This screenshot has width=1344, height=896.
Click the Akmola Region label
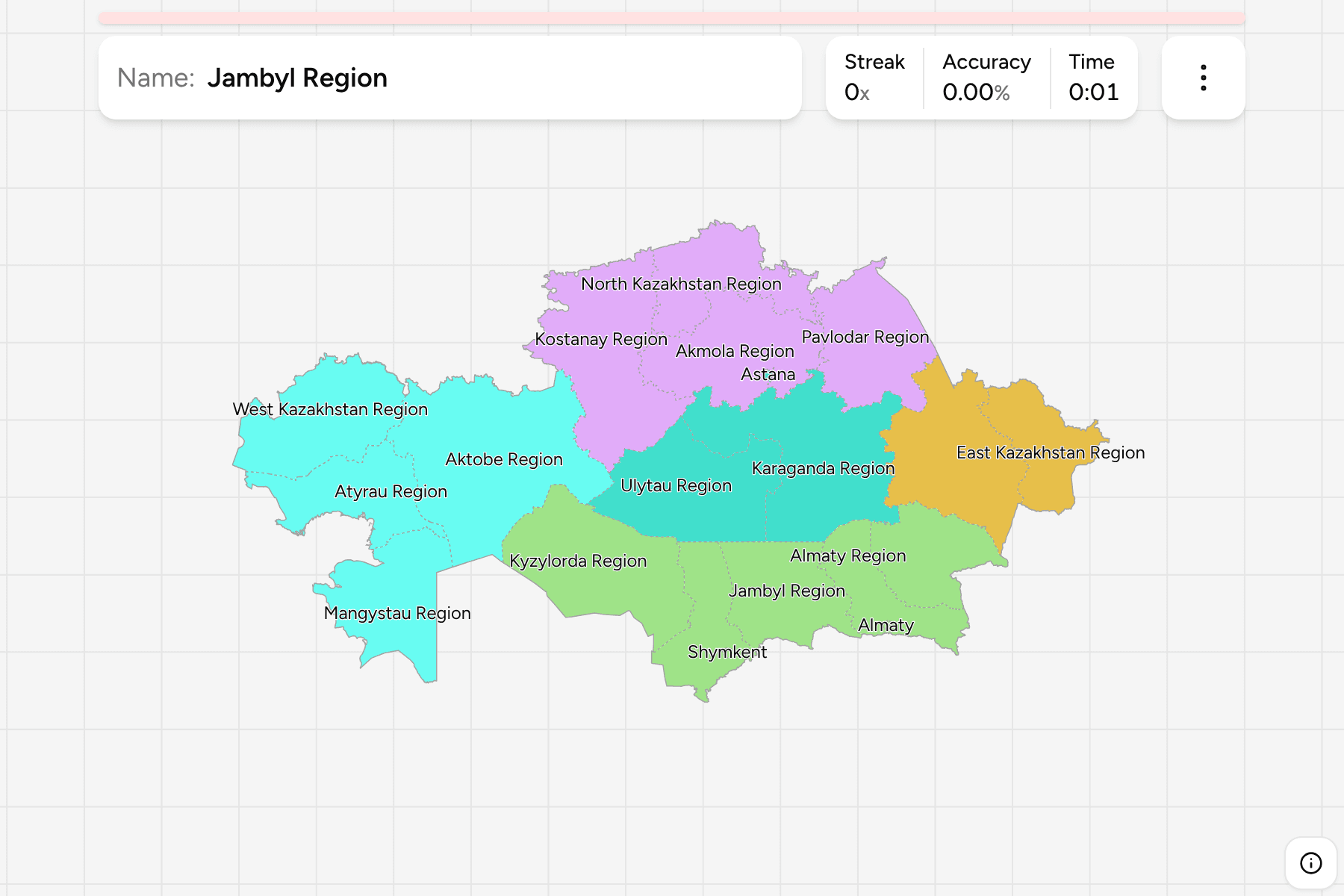[735, 351]
